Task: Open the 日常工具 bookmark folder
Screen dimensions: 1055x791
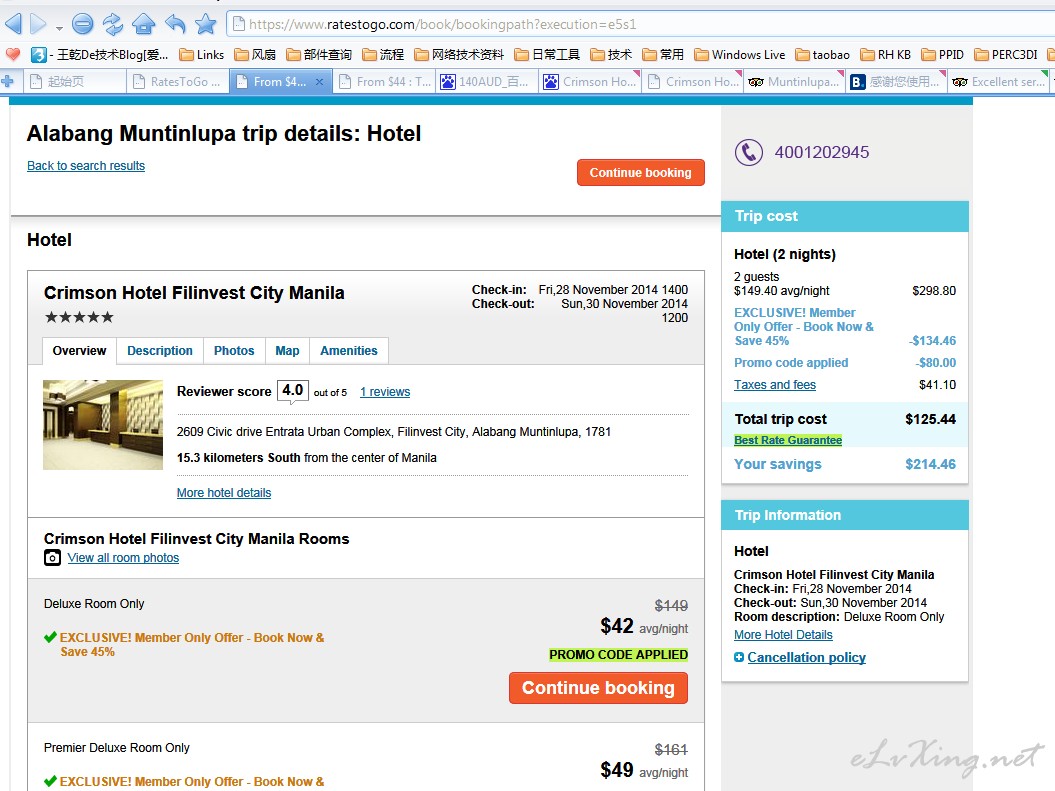Action: (x=547, y=54)
